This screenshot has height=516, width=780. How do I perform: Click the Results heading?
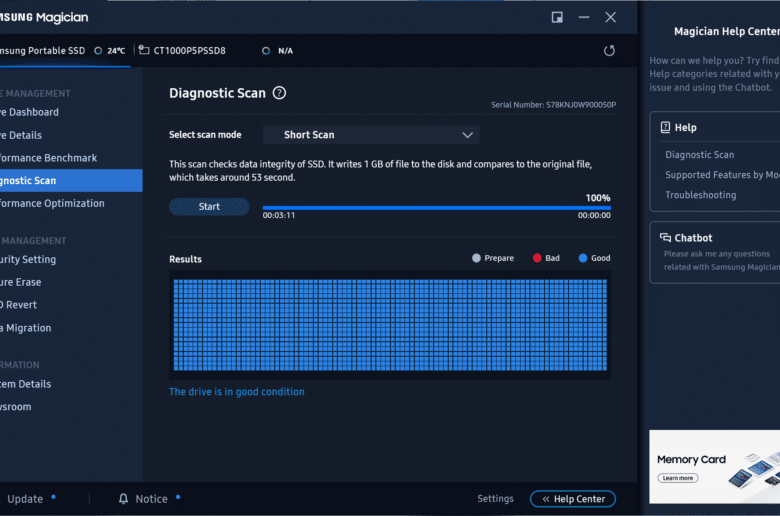[x=185, y=259]
